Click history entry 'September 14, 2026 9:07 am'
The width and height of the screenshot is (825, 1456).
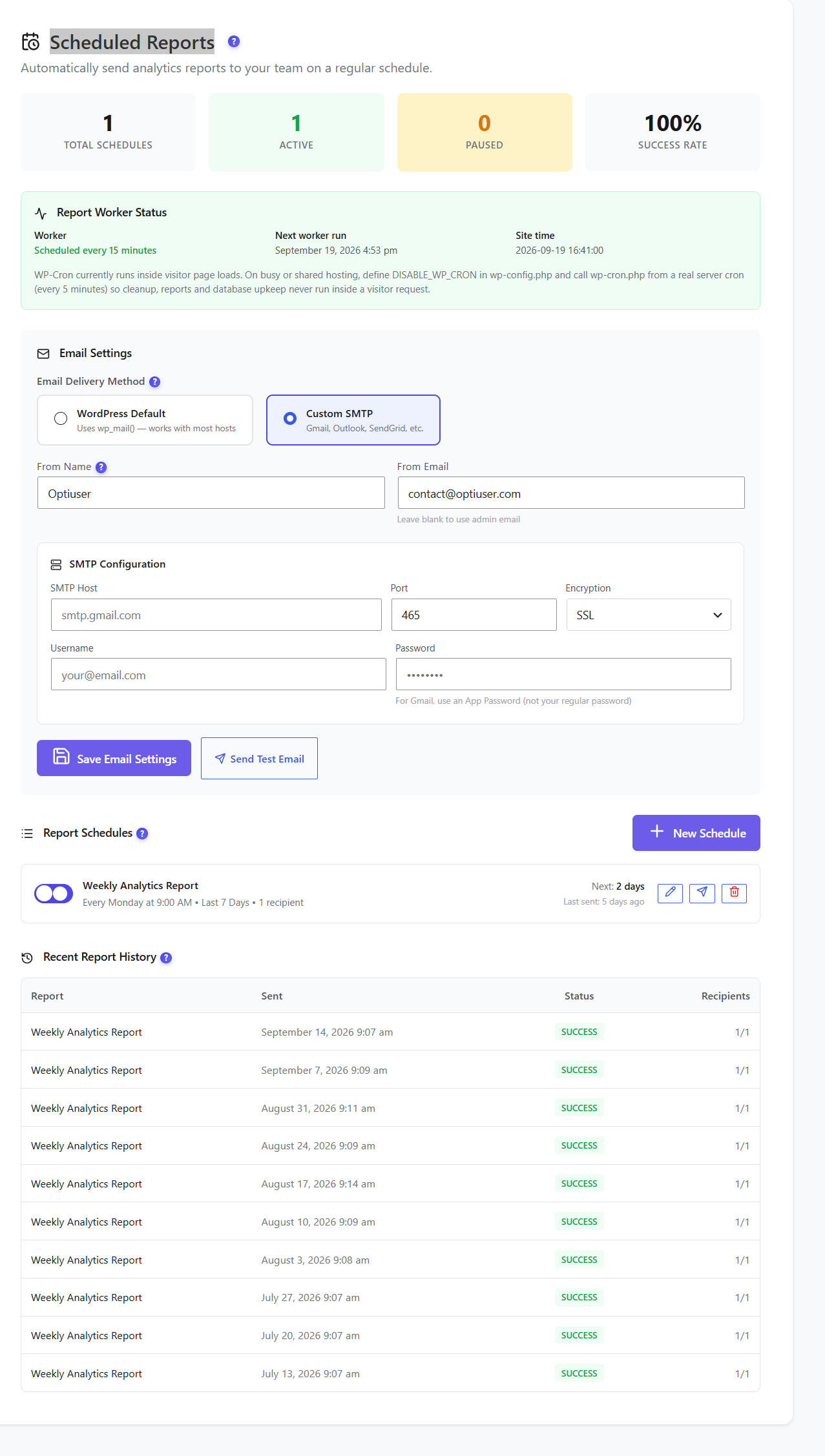(327, 1032)
